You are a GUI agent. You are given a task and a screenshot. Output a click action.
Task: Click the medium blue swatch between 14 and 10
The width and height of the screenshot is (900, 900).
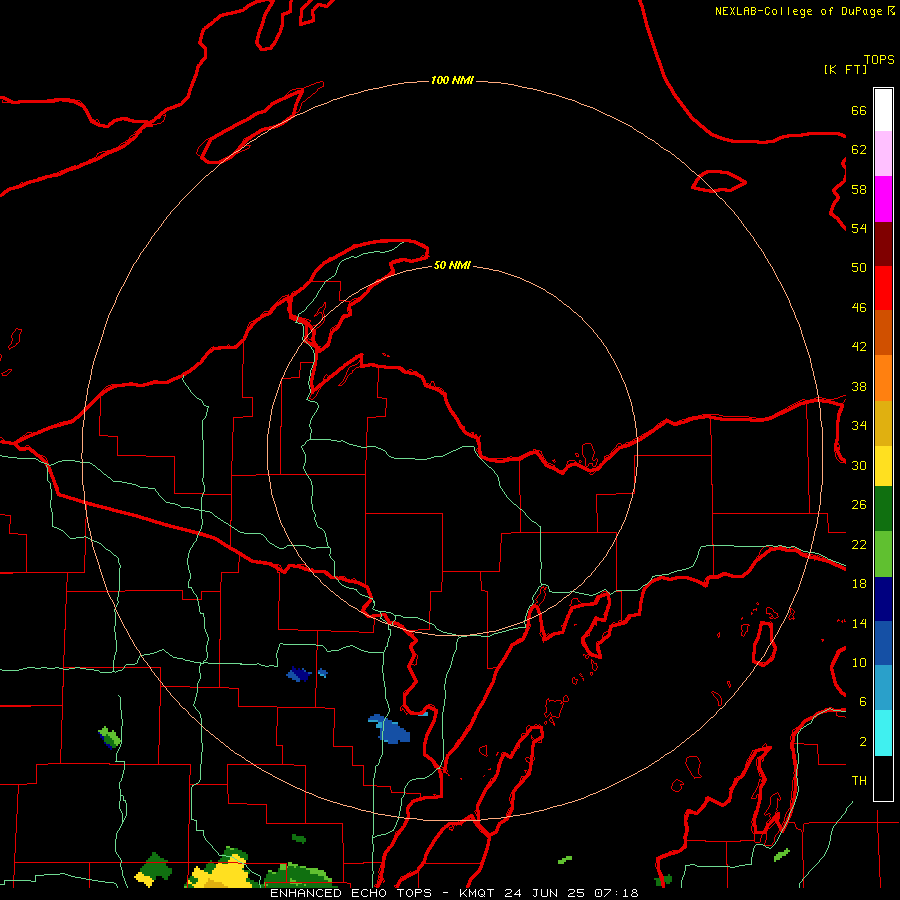pyautogui.click(x=883, y=643)
